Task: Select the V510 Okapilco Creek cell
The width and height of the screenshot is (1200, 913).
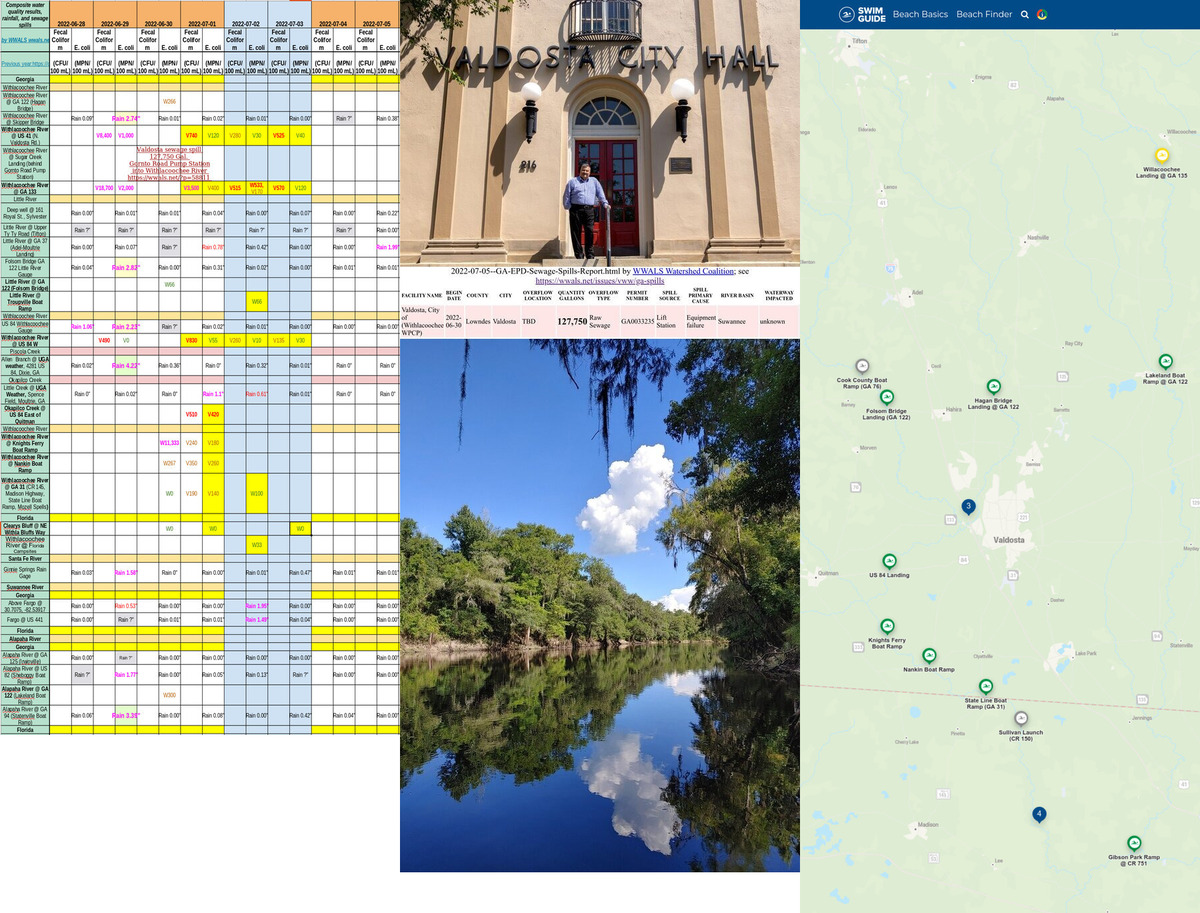Action: (190, 414)
